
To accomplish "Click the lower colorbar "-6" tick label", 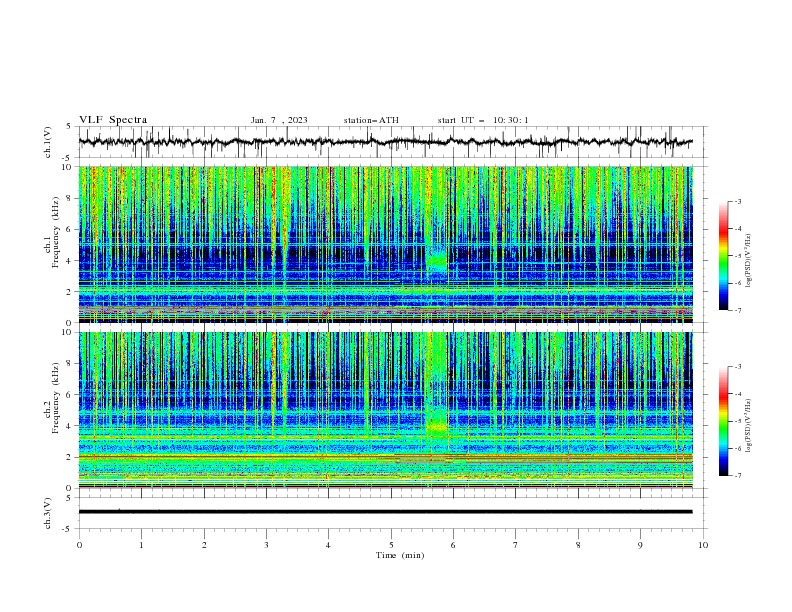I will pos(738,448).
